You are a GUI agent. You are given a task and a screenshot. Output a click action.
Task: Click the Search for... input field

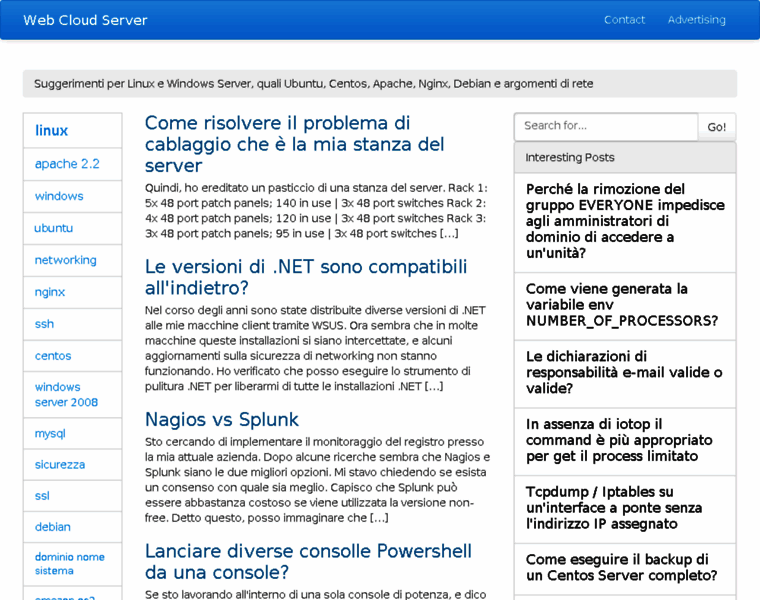(606, 126)
